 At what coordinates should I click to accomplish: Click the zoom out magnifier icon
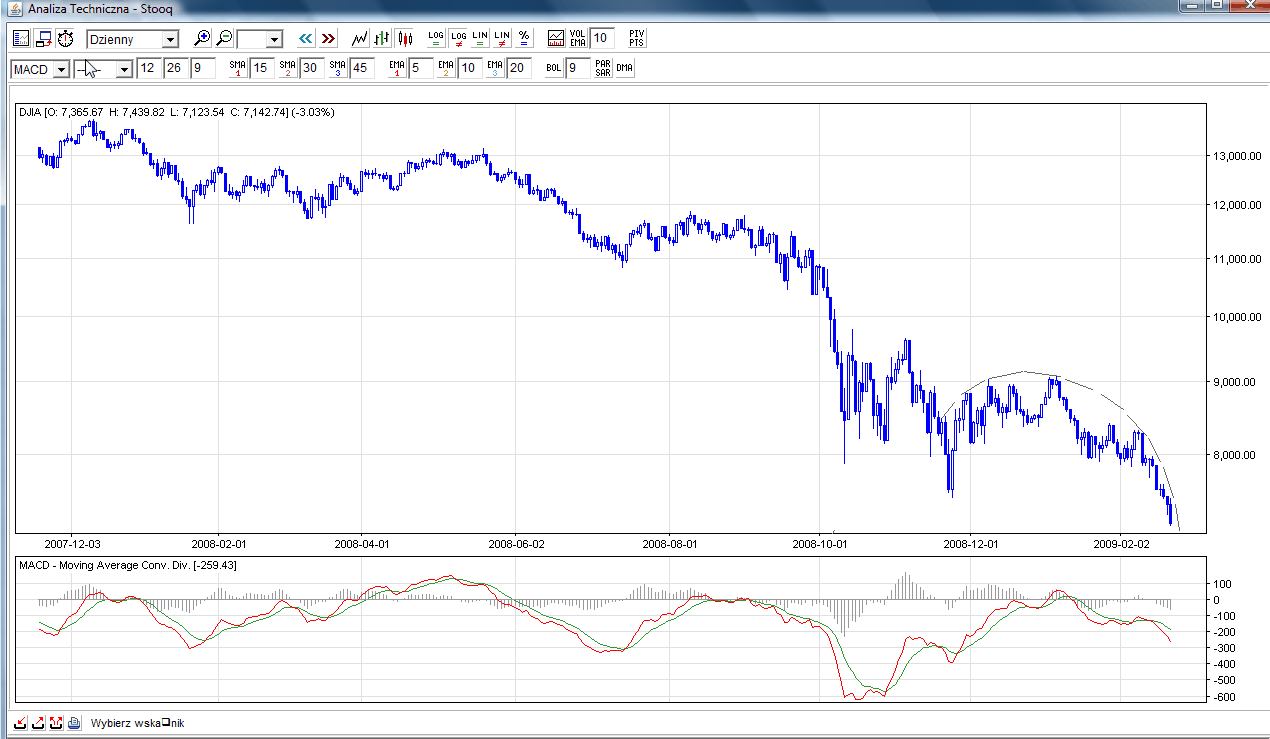(x=224, y=39)
